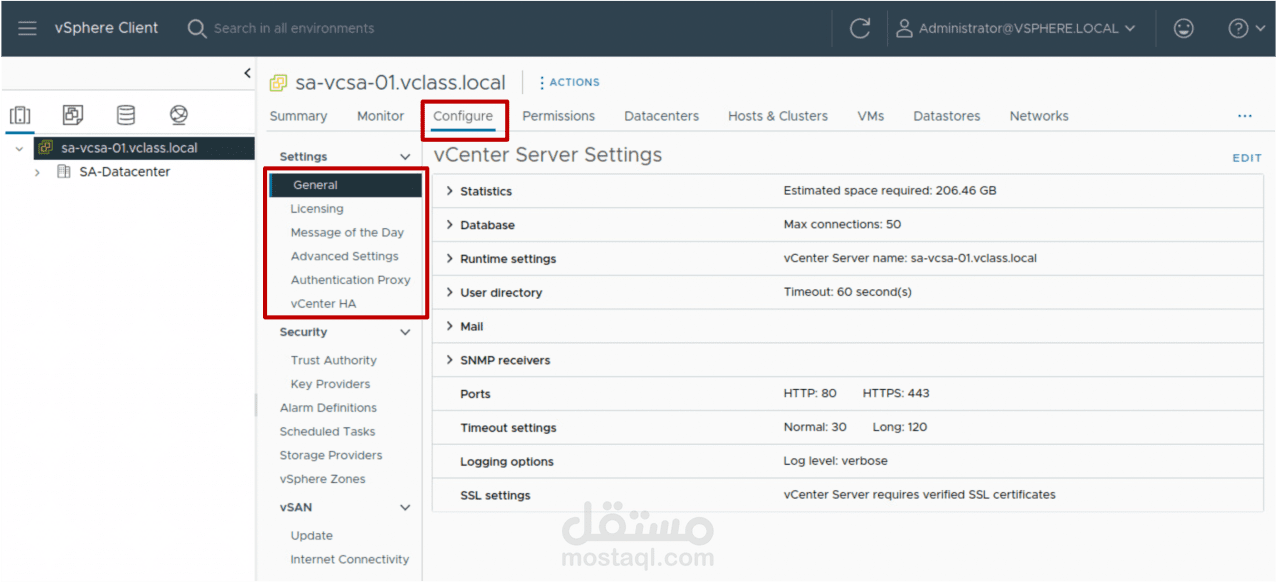This screenshot has height=583, width=1276.
Task: Open the Summary tab
Action: [298, 116]
